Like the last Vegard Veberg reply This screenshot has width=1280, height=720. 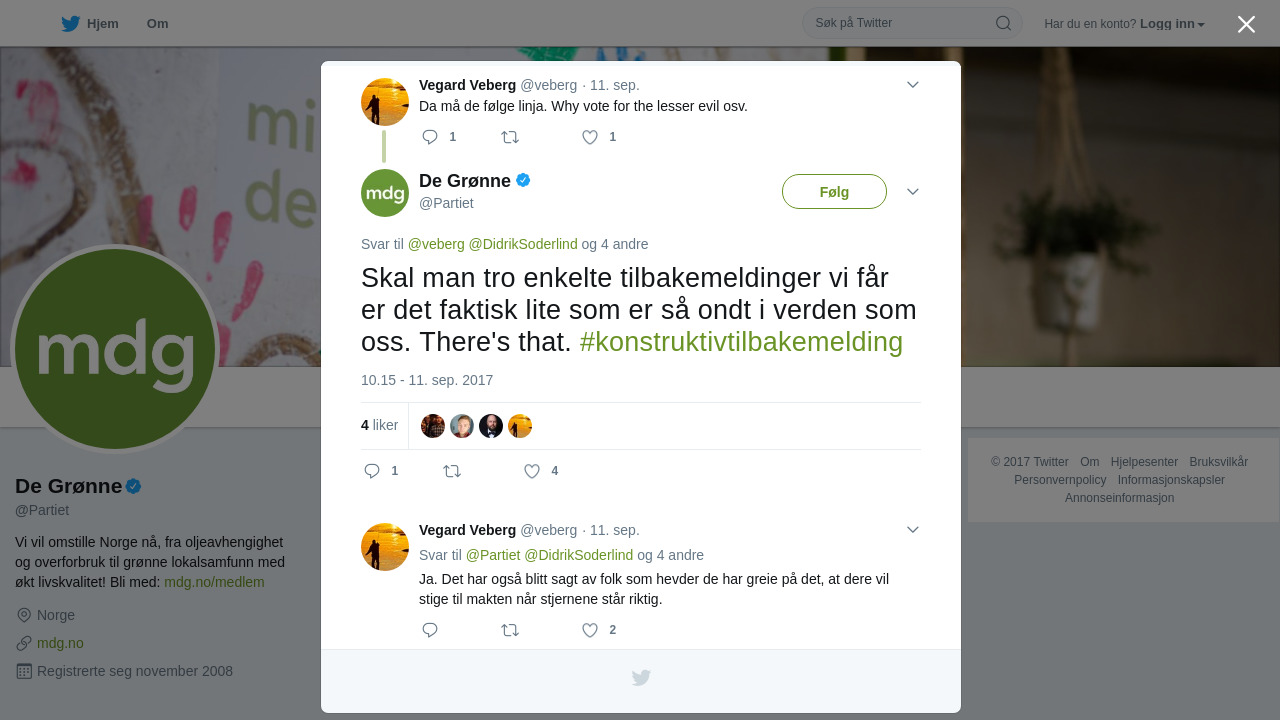[x=590, y=630]
